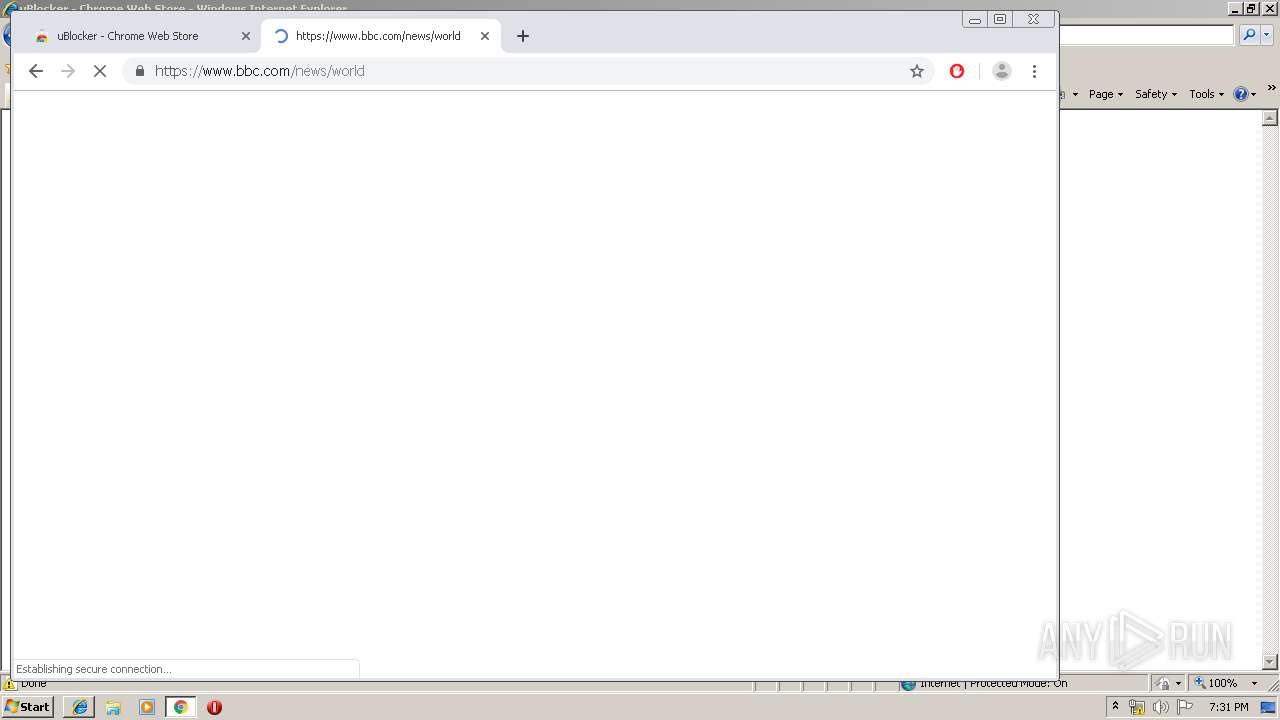Go back using Chrome's back arrow

click(36, 71)
